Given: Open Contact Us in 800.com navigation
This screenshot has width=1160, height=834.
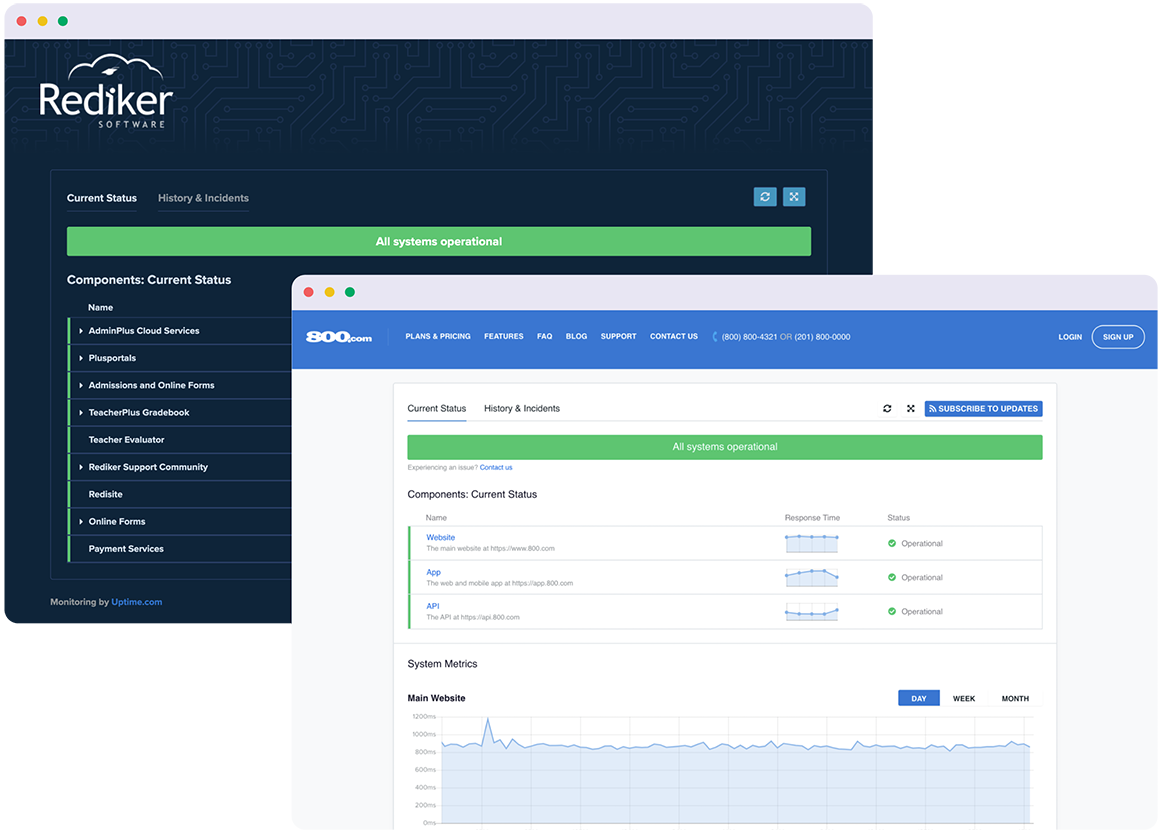Looking at the screenshot, I should (x=674, y=337).
